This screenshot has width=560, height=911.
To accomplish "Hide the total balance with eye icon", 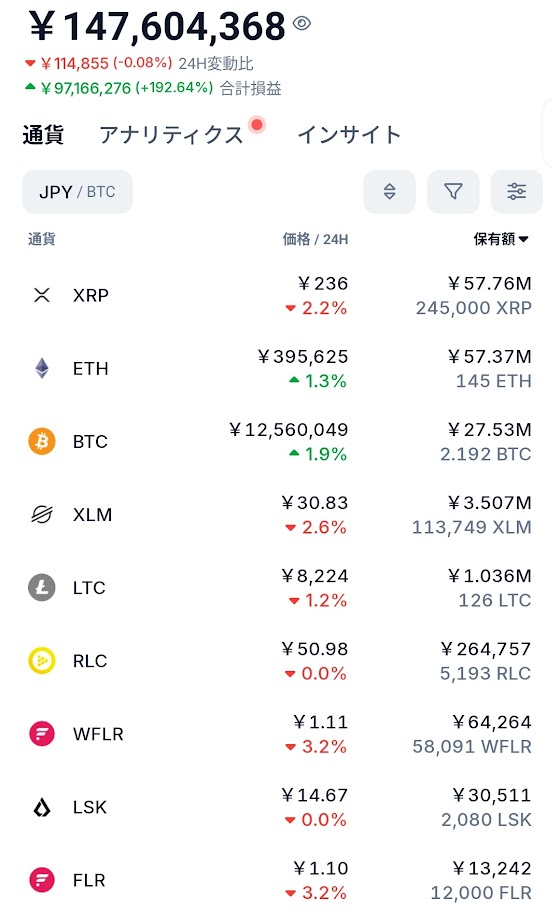I will pyautogui.click(x=302, y=23).
